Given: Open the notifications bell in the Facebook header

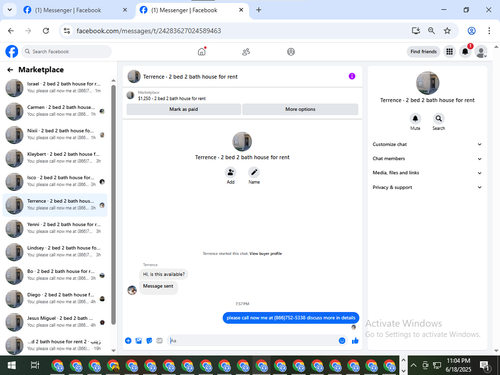Looking at the screenshot, I should tap(465, 52).
